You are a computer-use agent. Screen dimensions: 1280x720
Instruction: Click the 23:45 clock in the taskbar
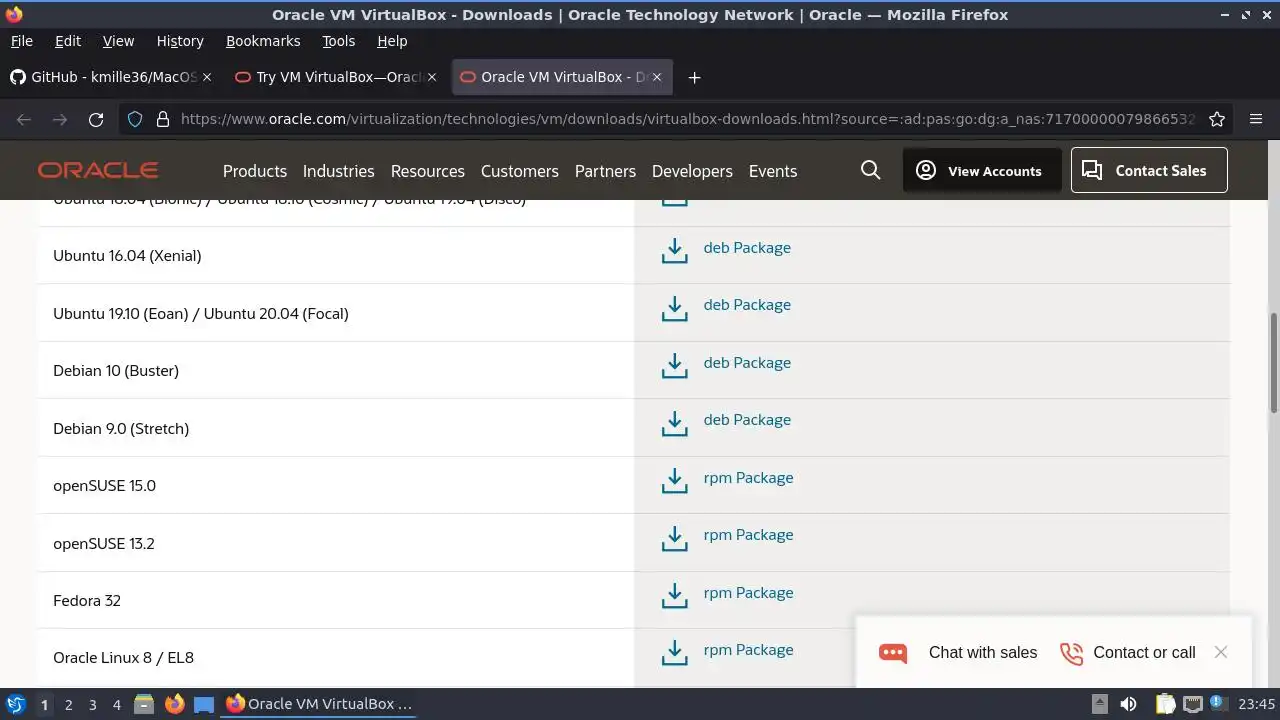coord(1257,704)
